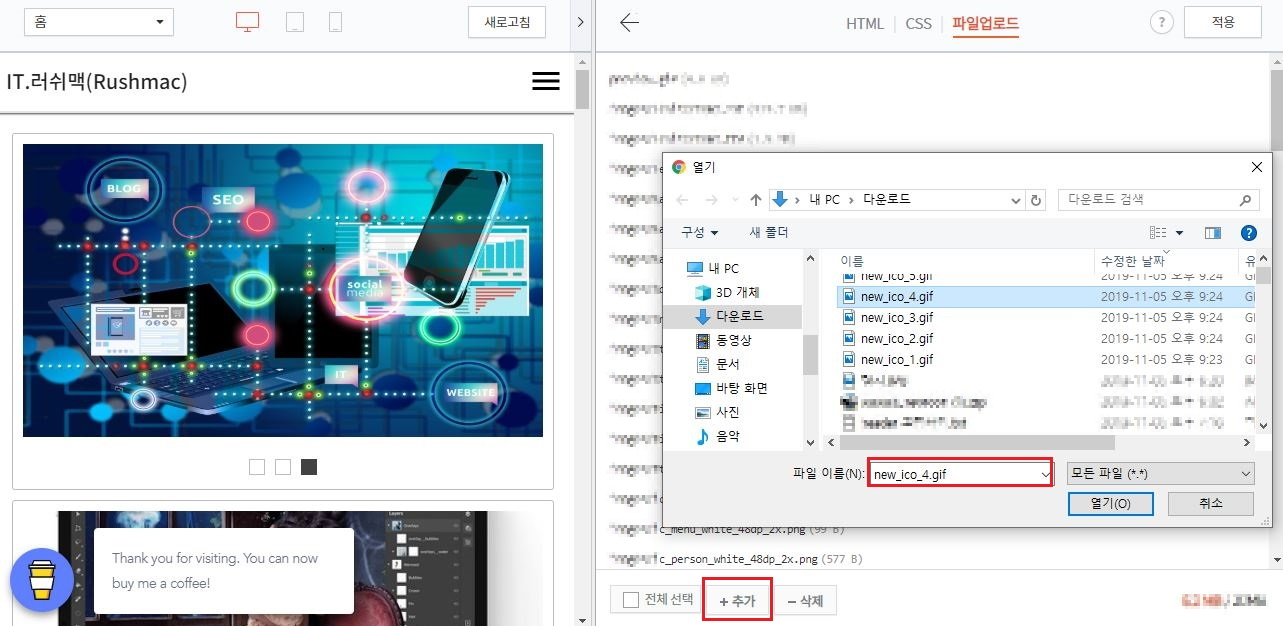Click the 새로고침 button
This screenshot has height=626, width=1283.
[507, 22]
